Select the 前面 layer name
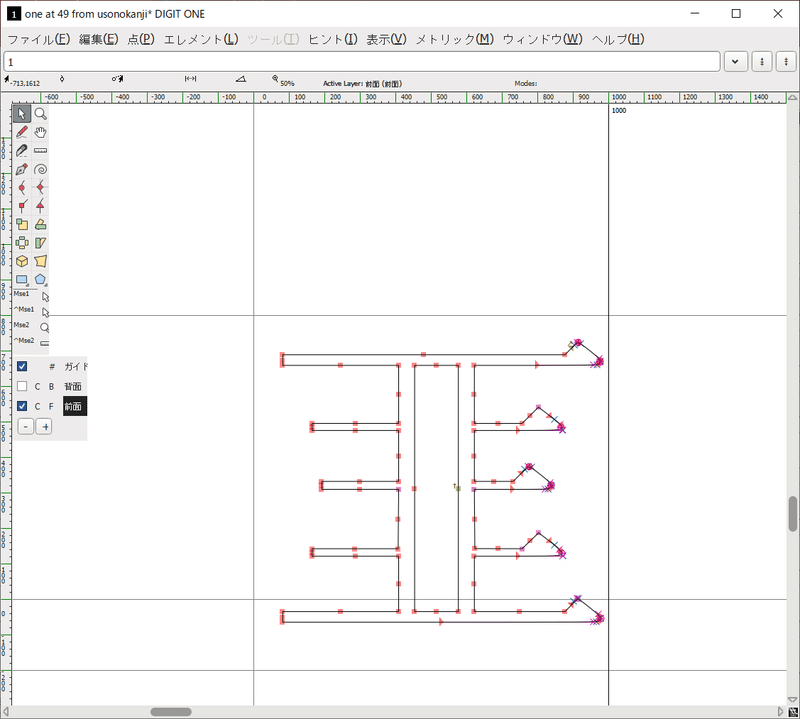Image resolution: width=800 pixels, height=719 pixels. tap(75, 406)
